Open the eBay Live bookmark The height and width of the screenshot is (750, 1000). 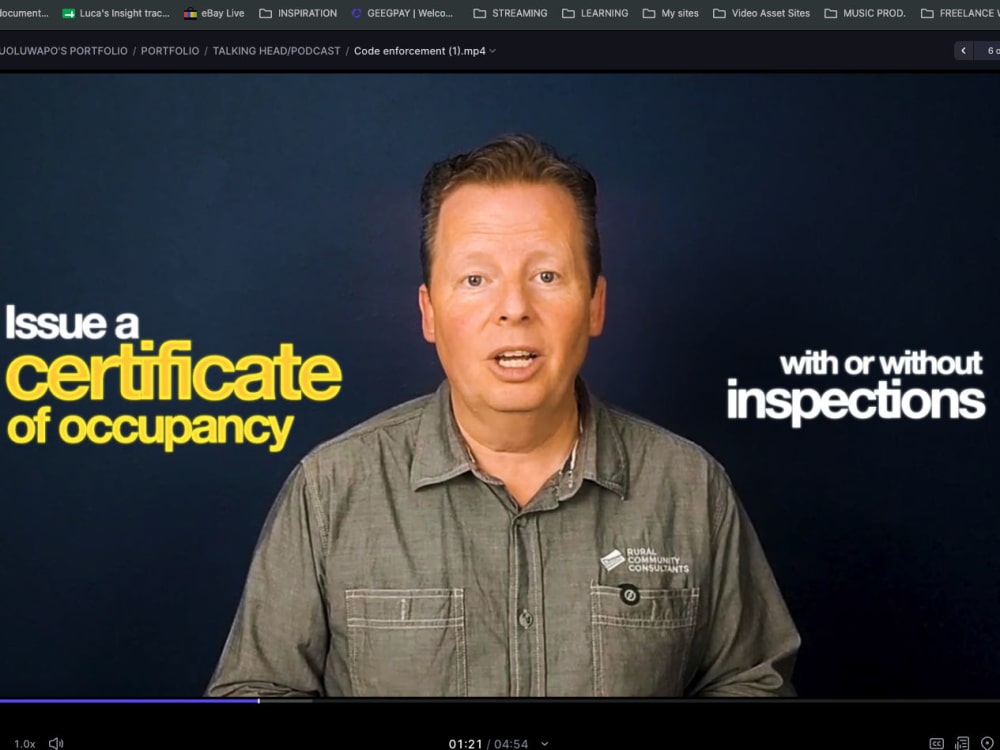coord(214,13)
